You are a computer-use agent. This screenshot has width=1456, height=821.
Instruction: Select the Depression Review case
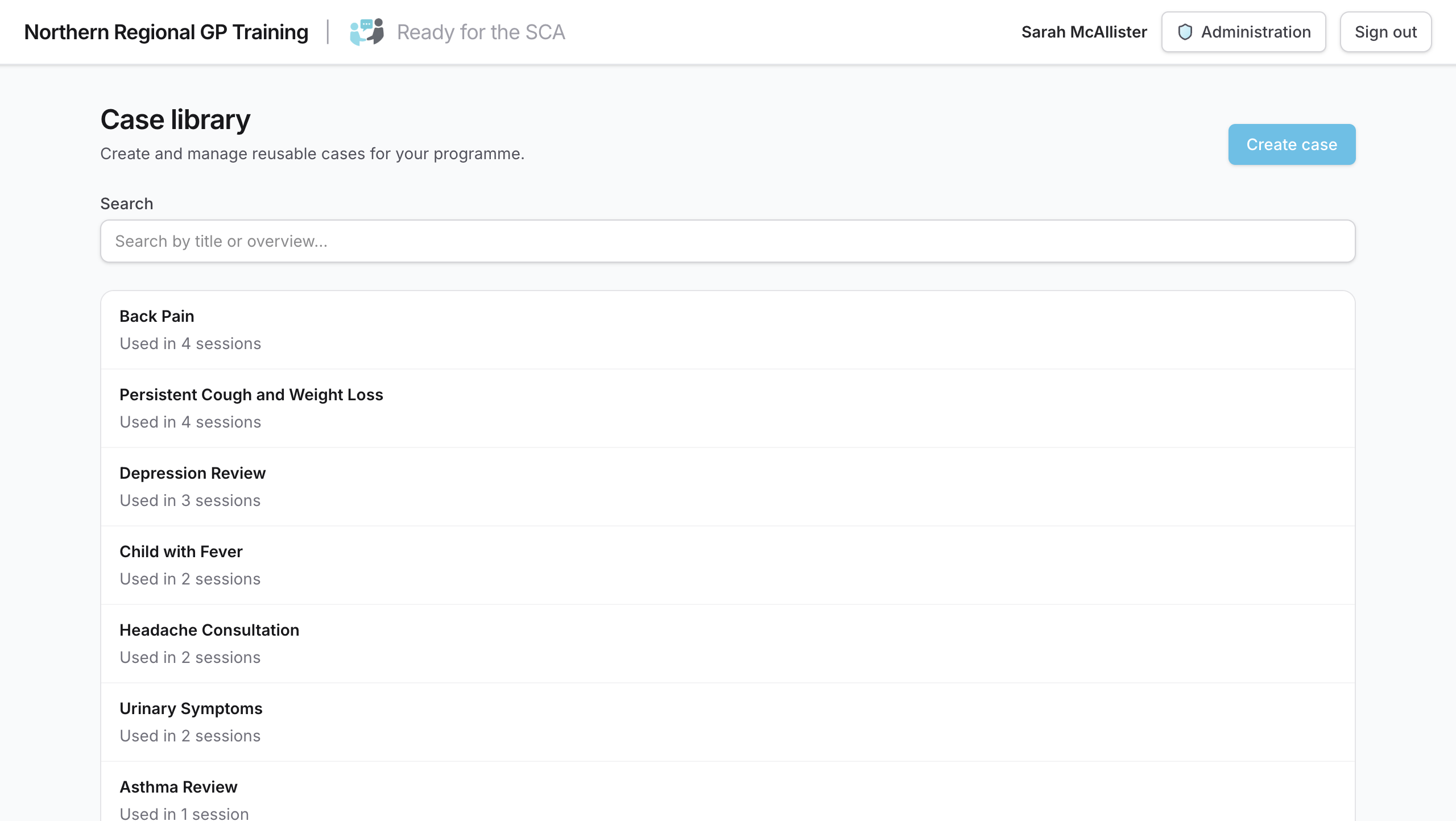pyautogui.click(x=193, y=473)
